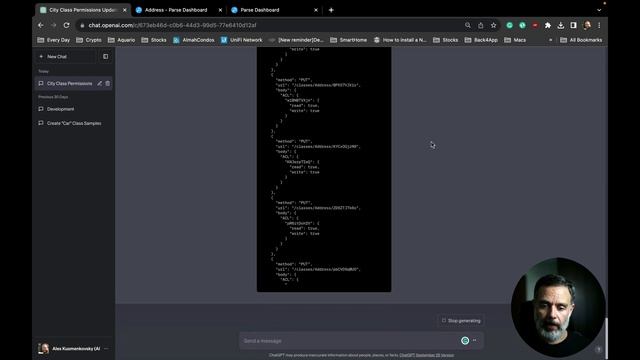Open the Development chat

click(73, 109)
